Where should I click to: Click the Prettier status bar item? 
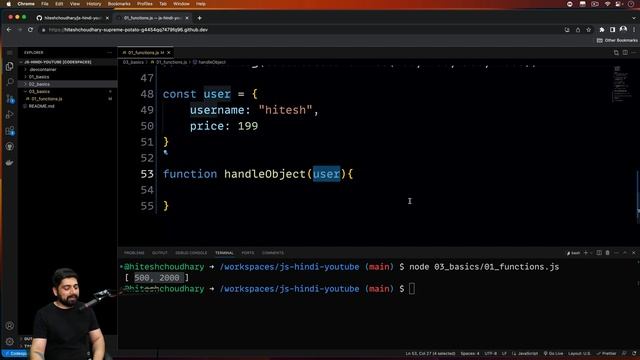pyautogui.click(x=606, y=353)
